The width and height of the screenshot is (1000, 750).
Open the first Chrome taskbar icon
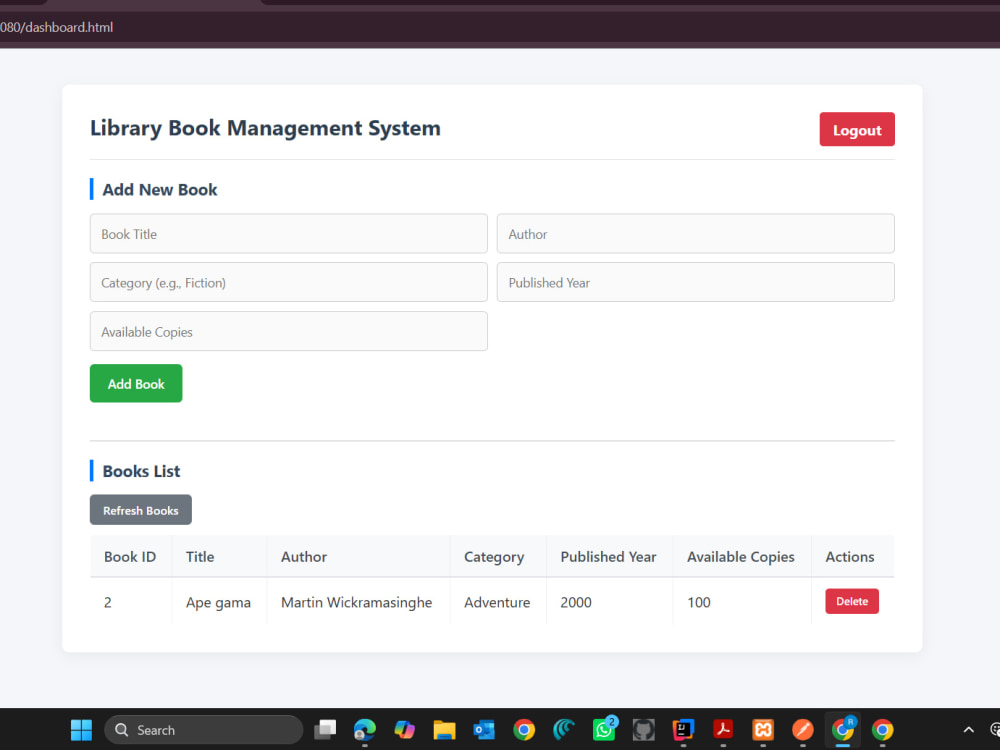(x=524, y=729)
